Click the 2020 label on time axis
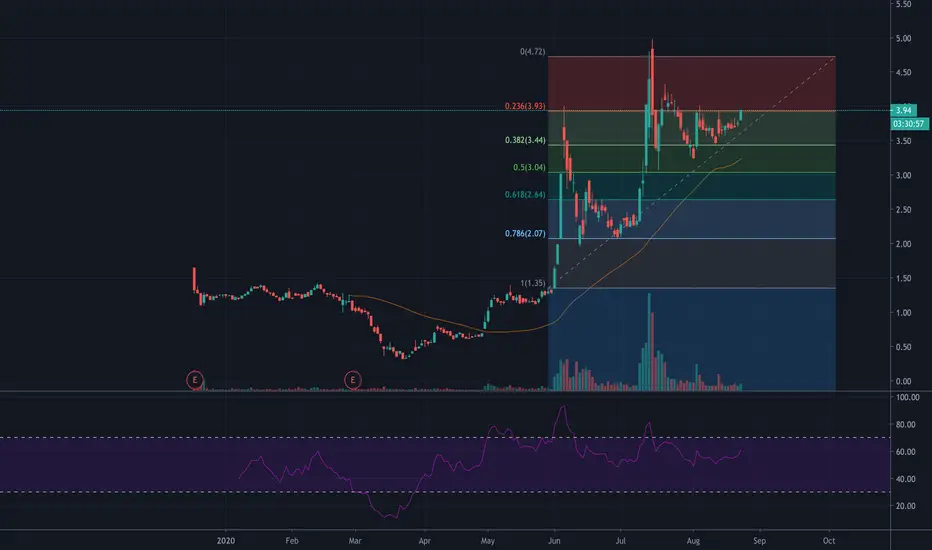932x550 pixels. [226, 540]
